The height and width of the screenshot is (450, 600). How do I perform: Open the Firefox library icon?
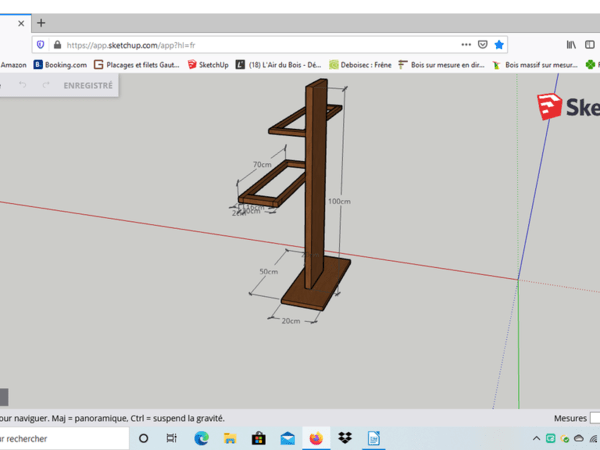click(572, 45)
